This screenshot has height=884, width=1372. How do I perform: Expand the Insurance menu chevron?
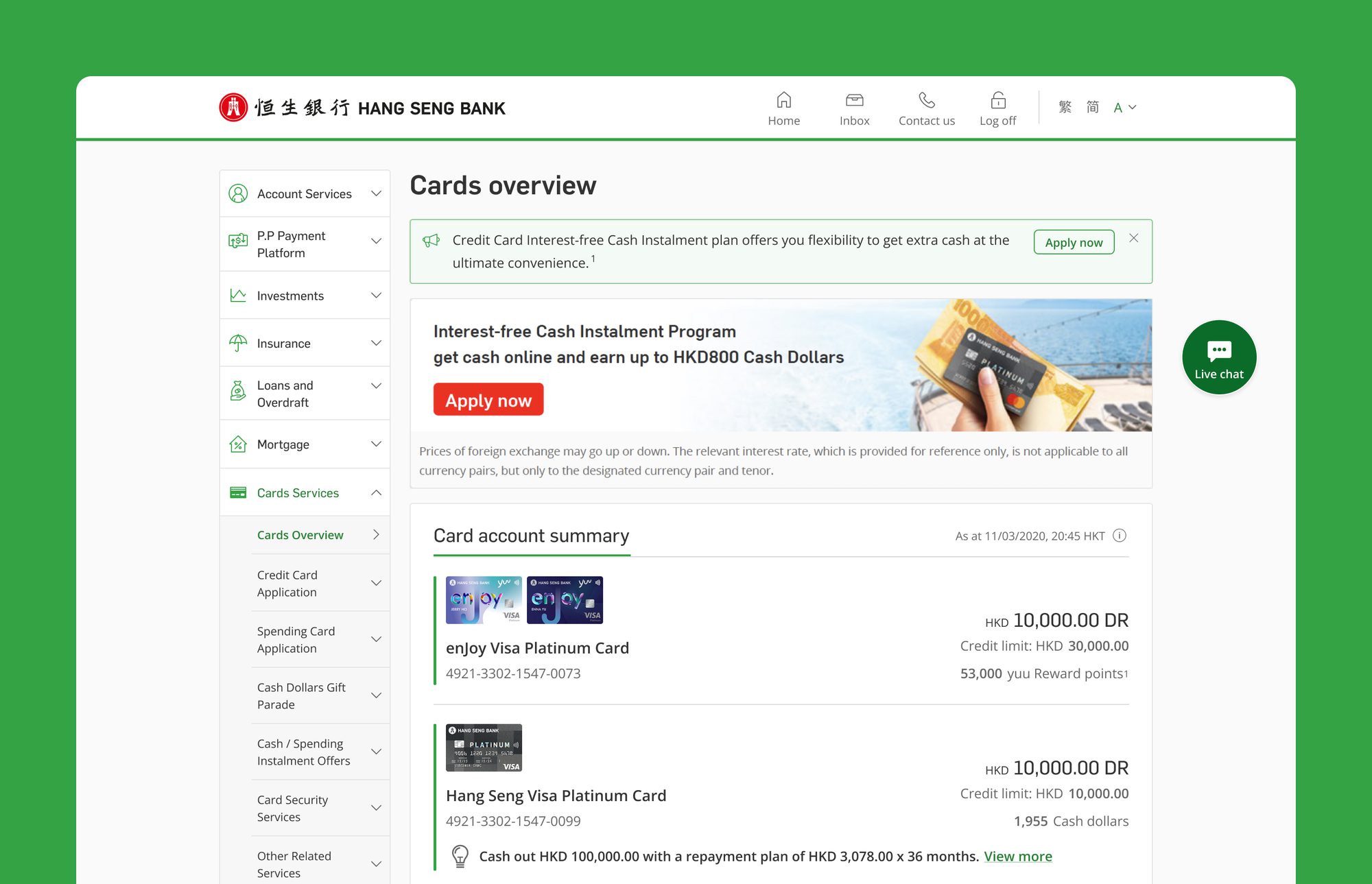point(376,342)
